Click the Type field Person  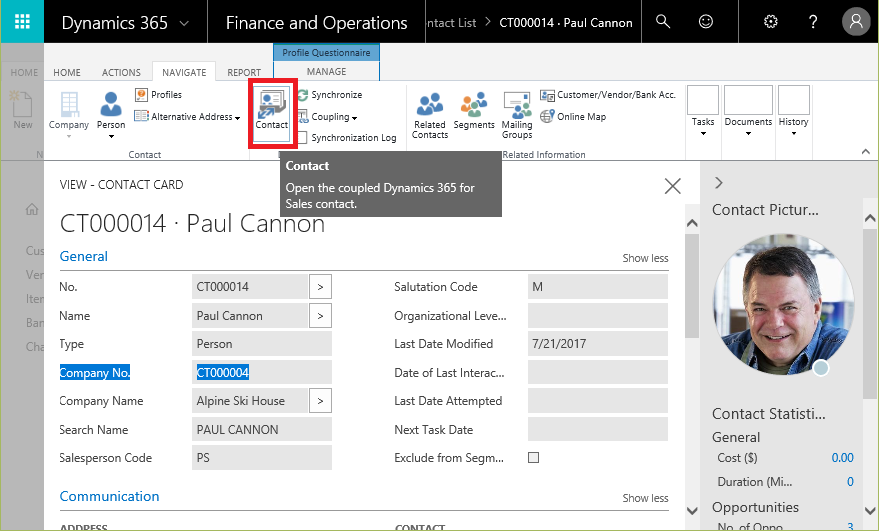(x=262, y=344)
